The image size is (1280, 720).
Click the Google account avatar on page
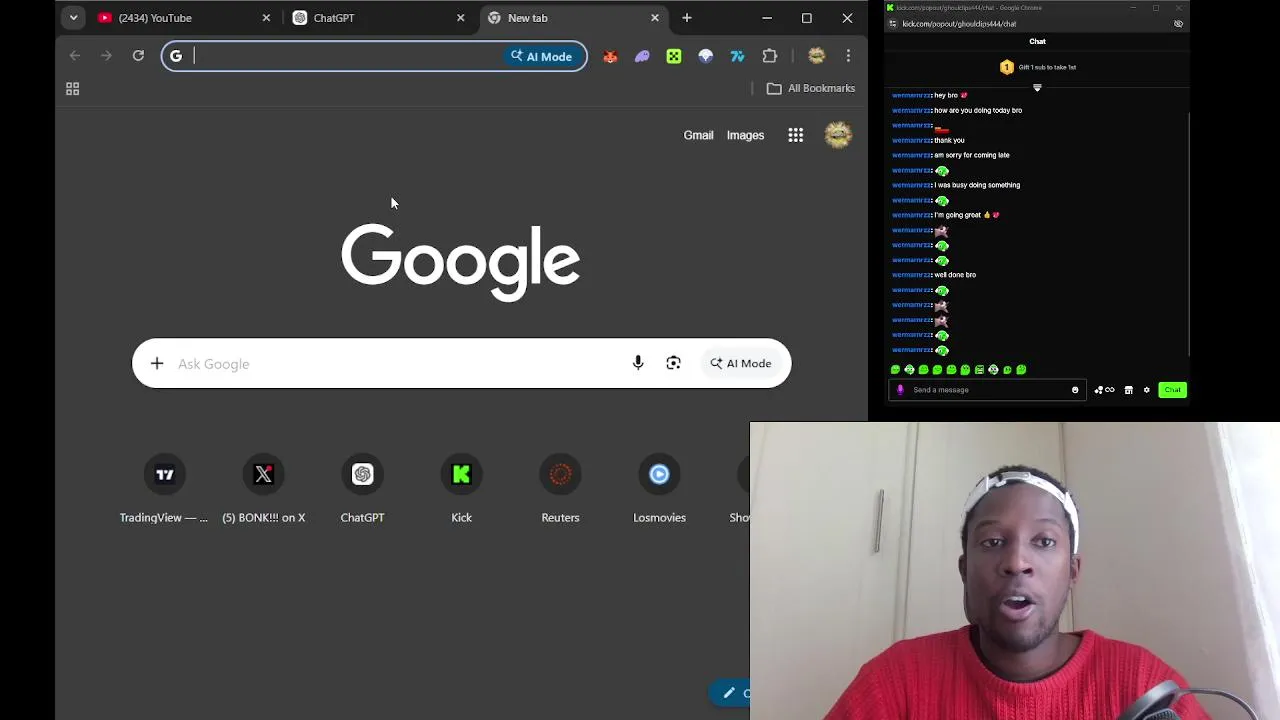tap(838, 135)
